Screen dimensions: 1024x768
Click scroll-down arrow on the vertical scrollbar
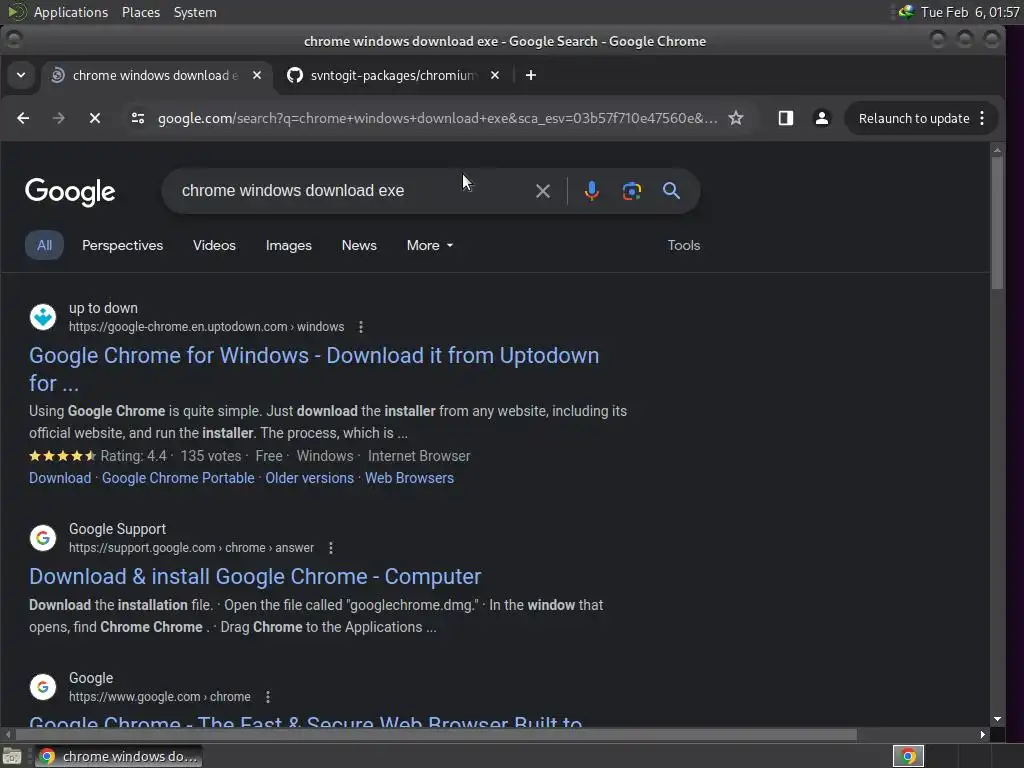997,719
